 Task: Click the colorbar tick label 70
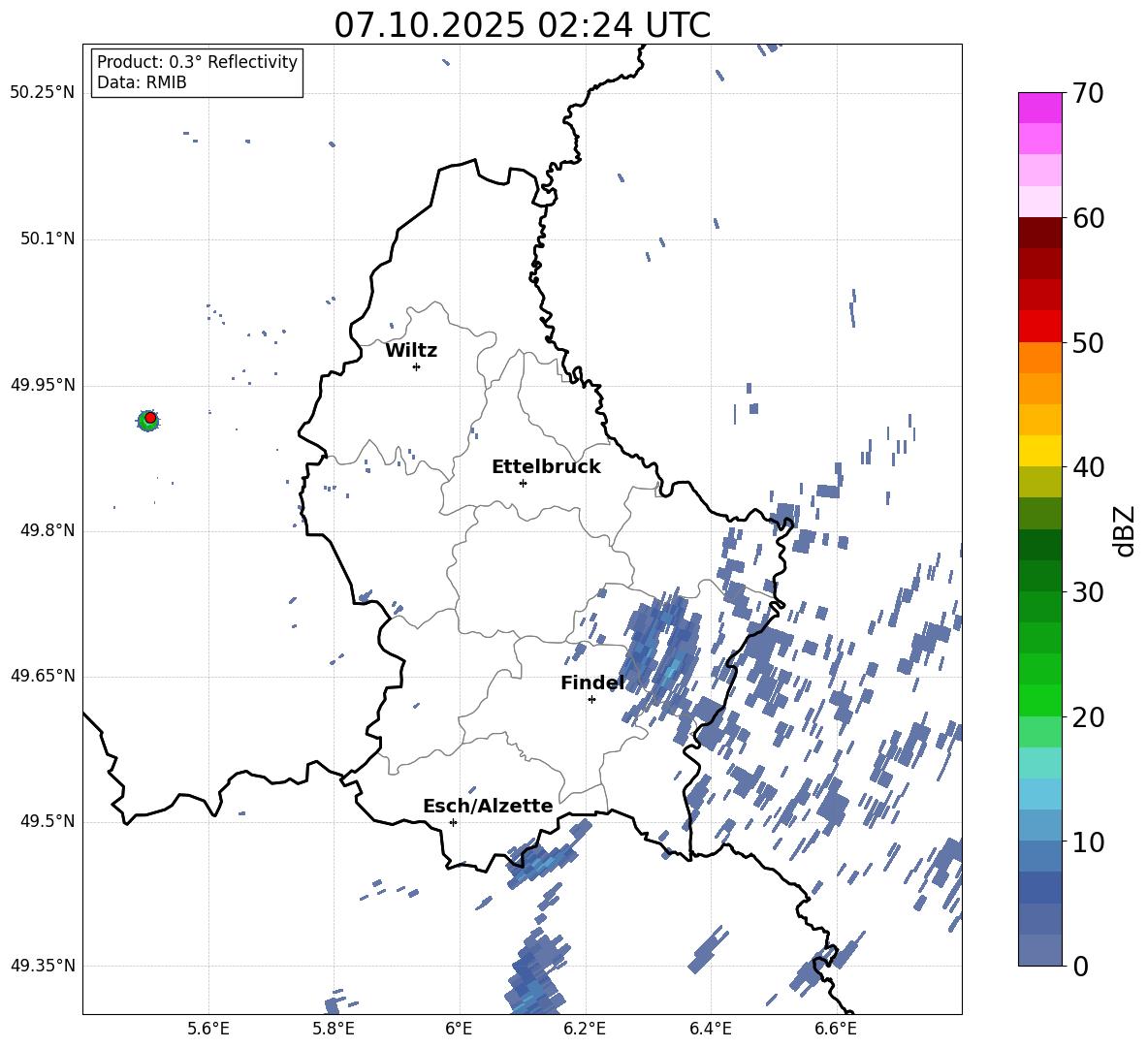click(x=1088, y=93)
